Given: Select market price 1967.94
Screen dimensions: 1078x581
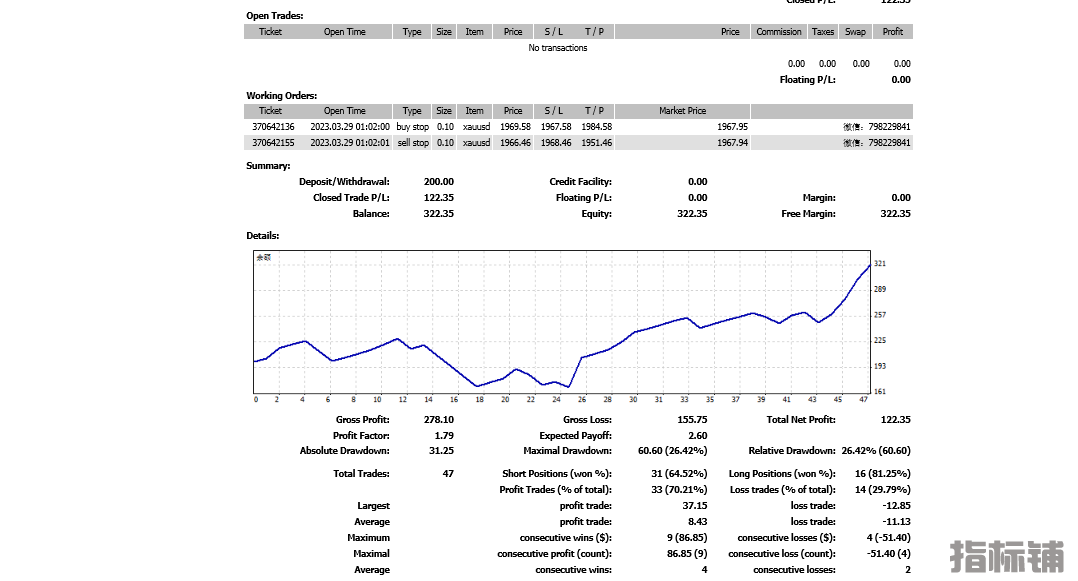Looking at the screenshot, I should click(x=732, y=142).
